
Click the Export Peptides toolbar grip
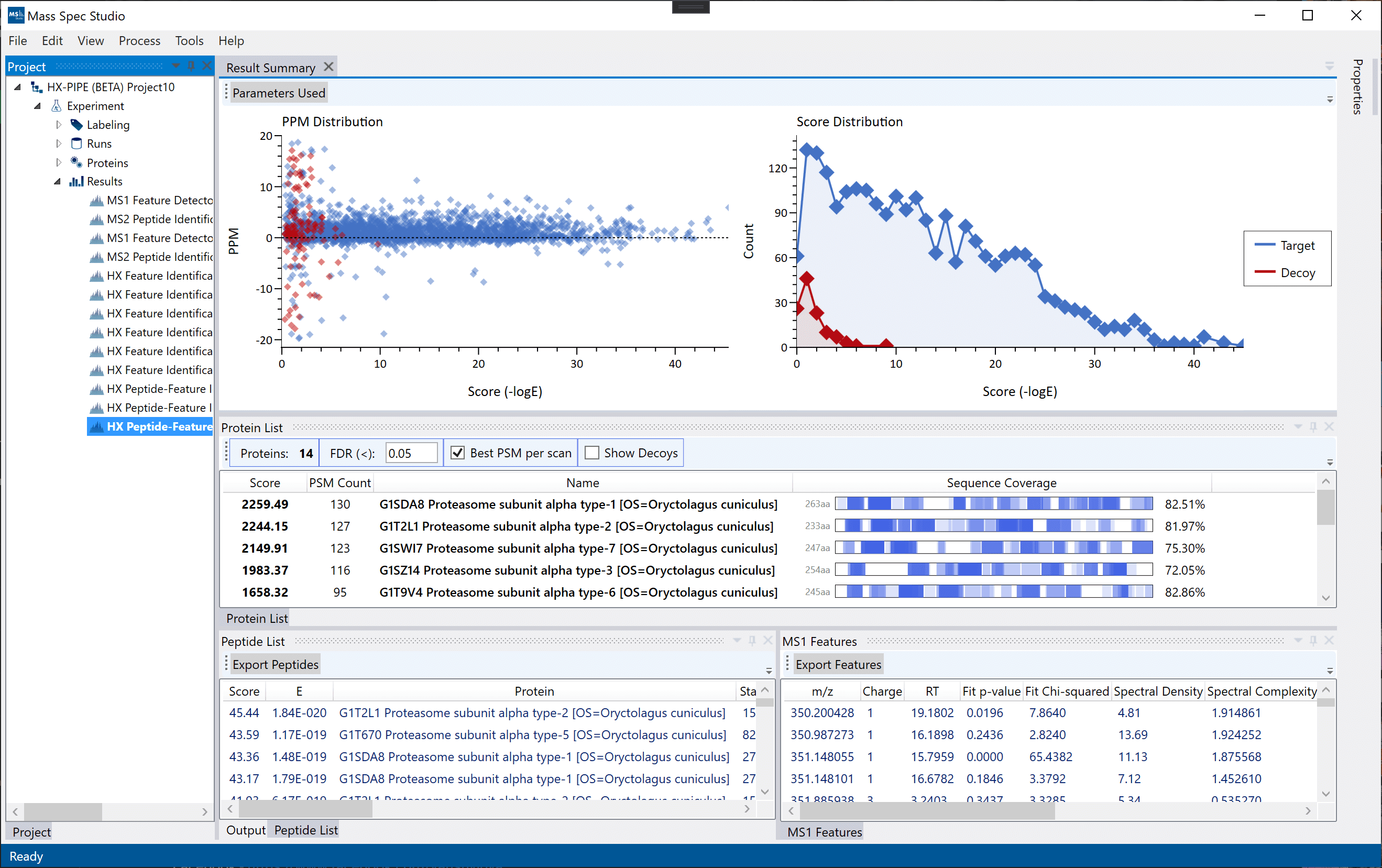coord(226,664)
